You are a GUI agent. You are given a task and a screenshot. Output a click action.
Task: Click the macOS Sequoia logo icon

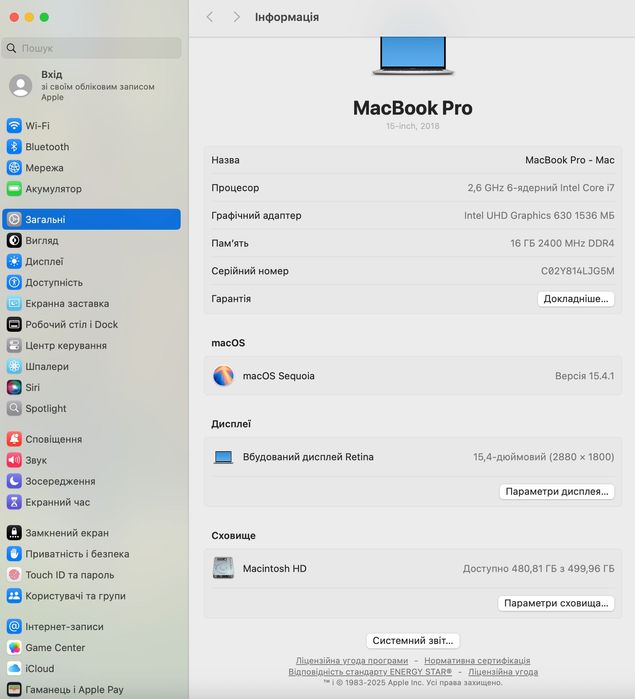[x=223, y=376]
